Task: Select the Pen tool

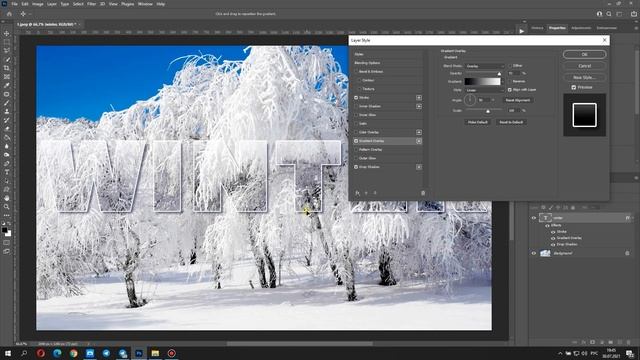Action: (7, 163)
